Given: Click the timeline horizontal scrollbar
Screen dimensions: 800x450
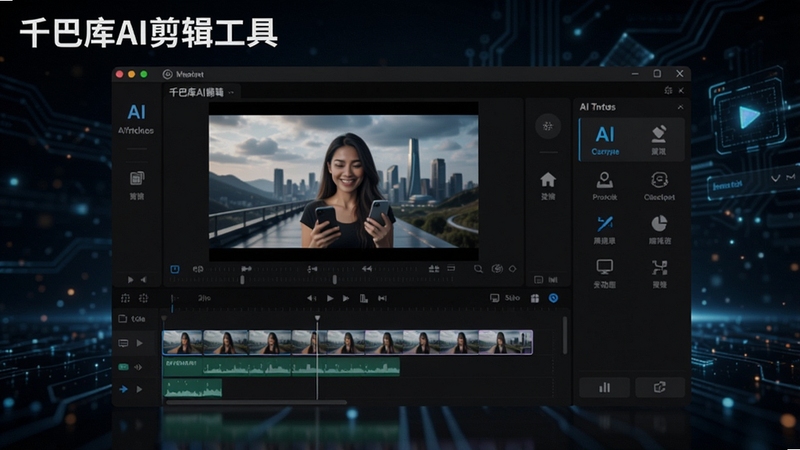Looking at the screenshot, I should pos(257,402).
